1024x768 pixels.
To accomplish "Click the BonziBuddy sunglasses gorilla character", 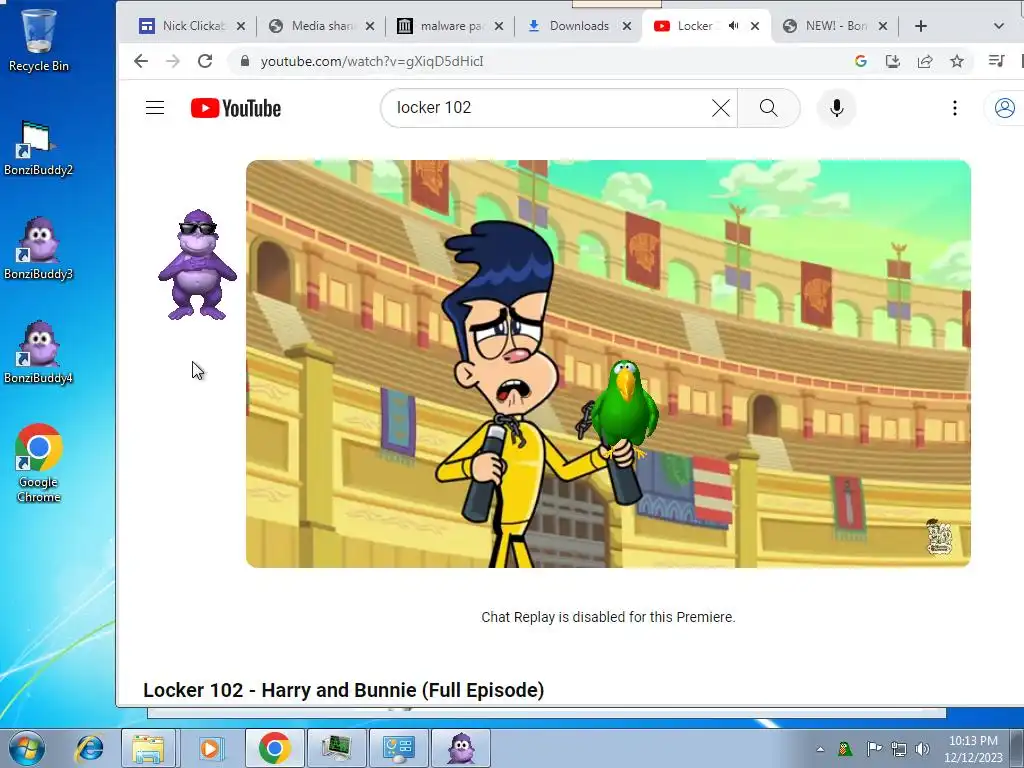I will pos(197,264).
